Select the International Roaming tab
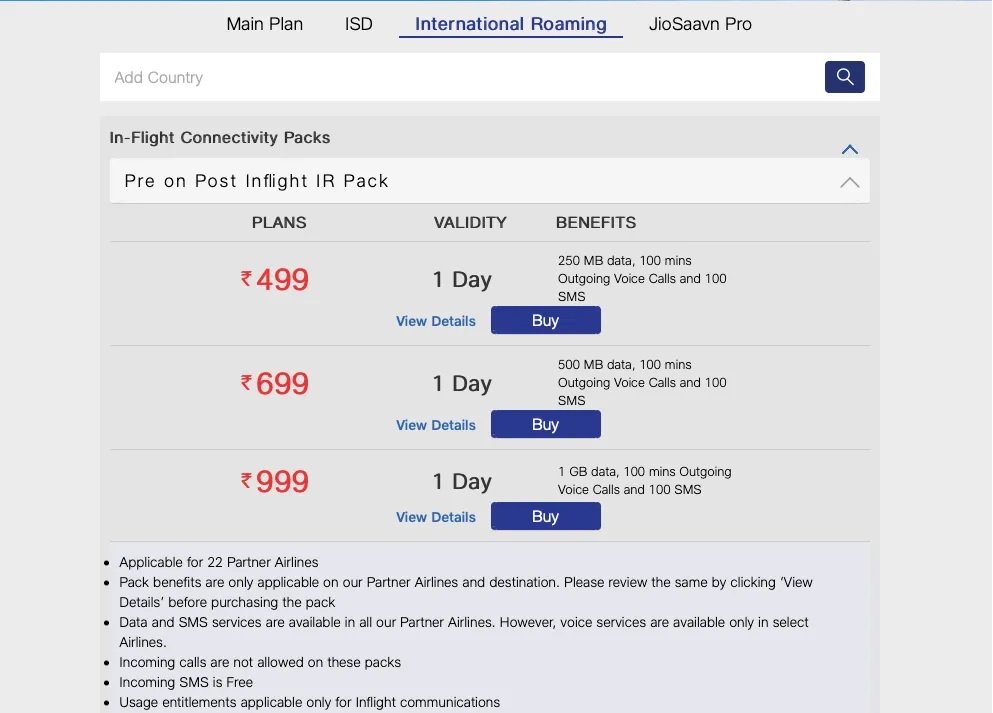 coord(510,24)
